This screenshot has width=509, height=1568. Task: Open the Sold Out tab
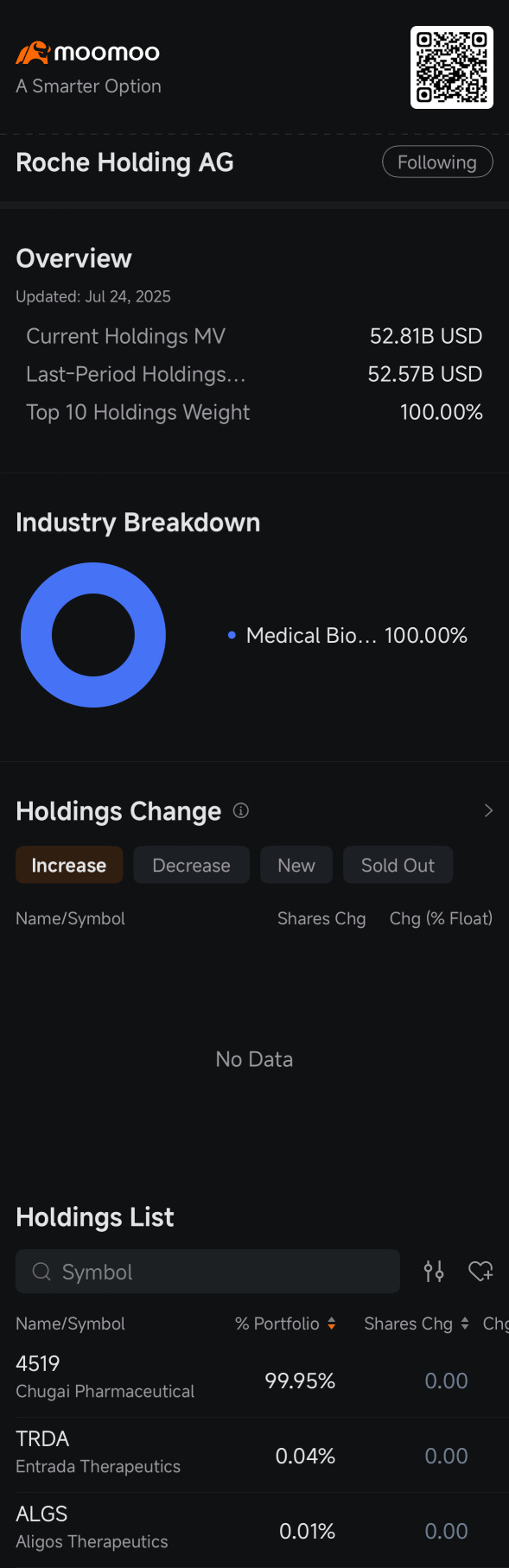pos(398,865)
